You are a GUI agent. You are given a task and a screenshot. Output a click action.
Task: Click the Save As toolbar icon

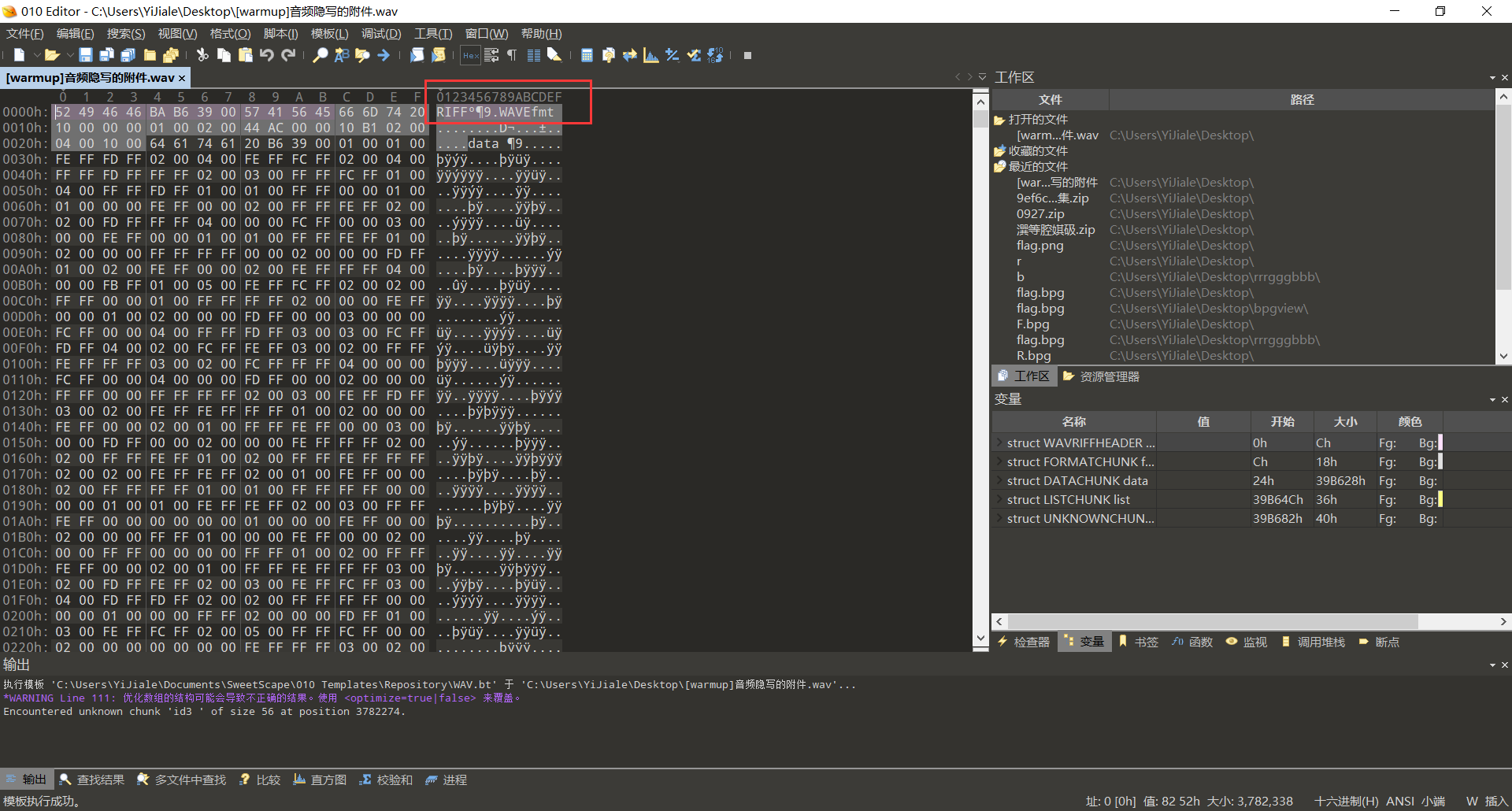(x=107, y=55)
